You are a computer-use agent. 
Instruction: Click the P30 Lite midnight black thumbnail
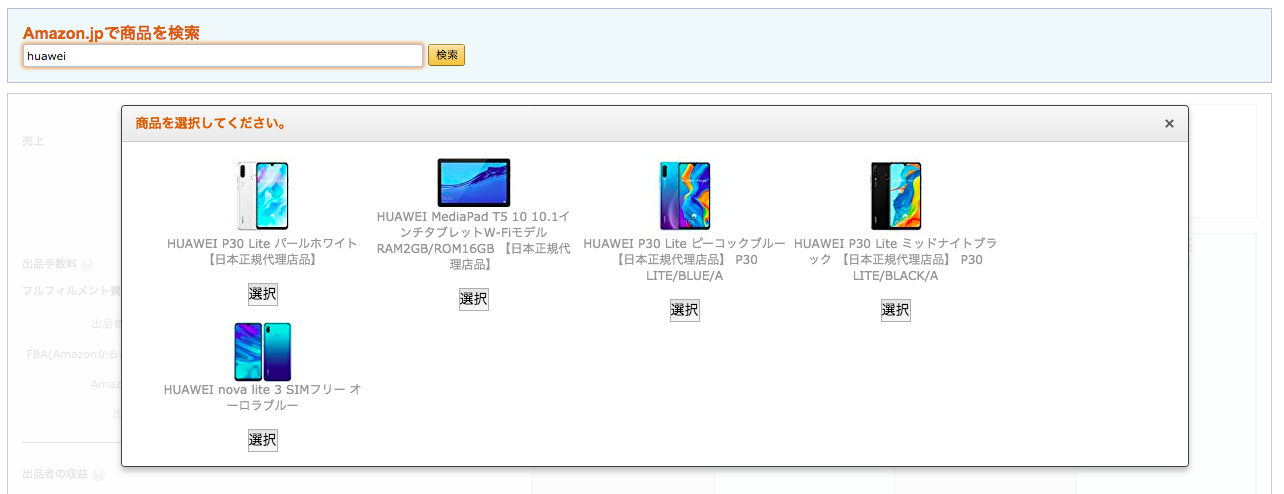click(x=896, y=196)
